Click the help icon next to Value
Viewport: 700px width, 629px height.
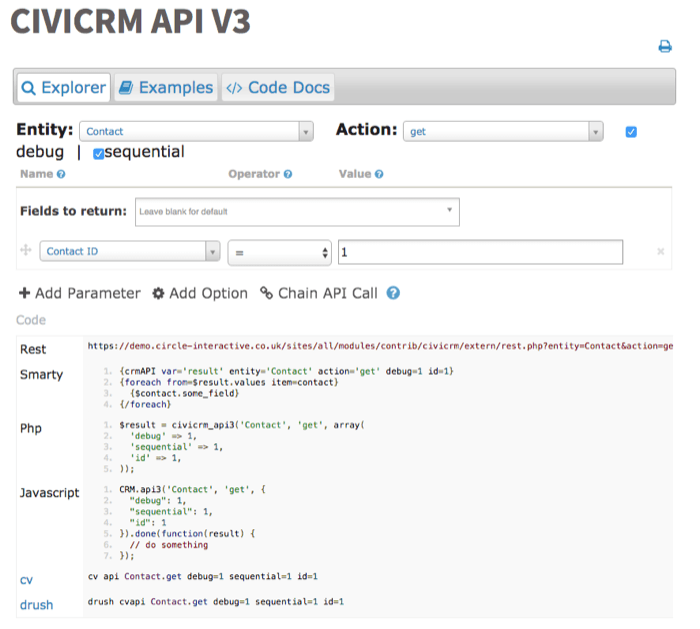point(381,174)
